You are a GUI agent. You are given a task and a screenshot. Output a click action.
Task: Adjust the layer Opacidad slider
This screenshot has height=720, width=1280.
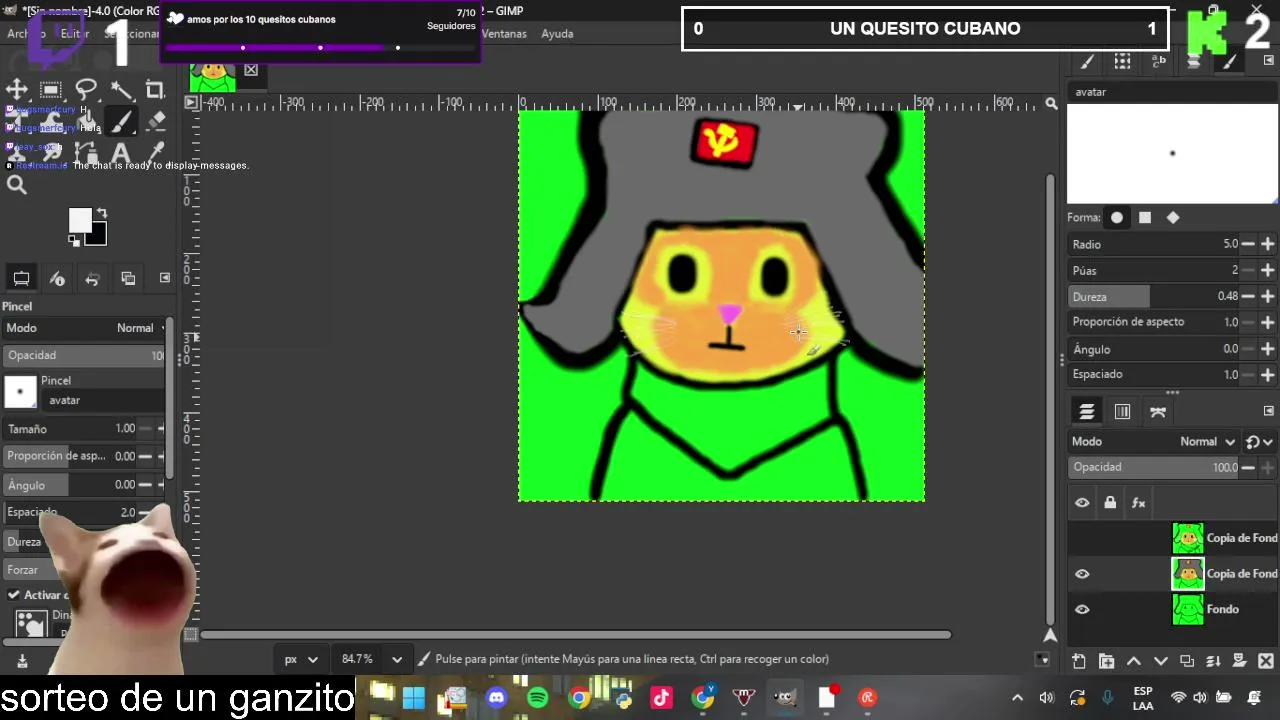(1154, 467)
